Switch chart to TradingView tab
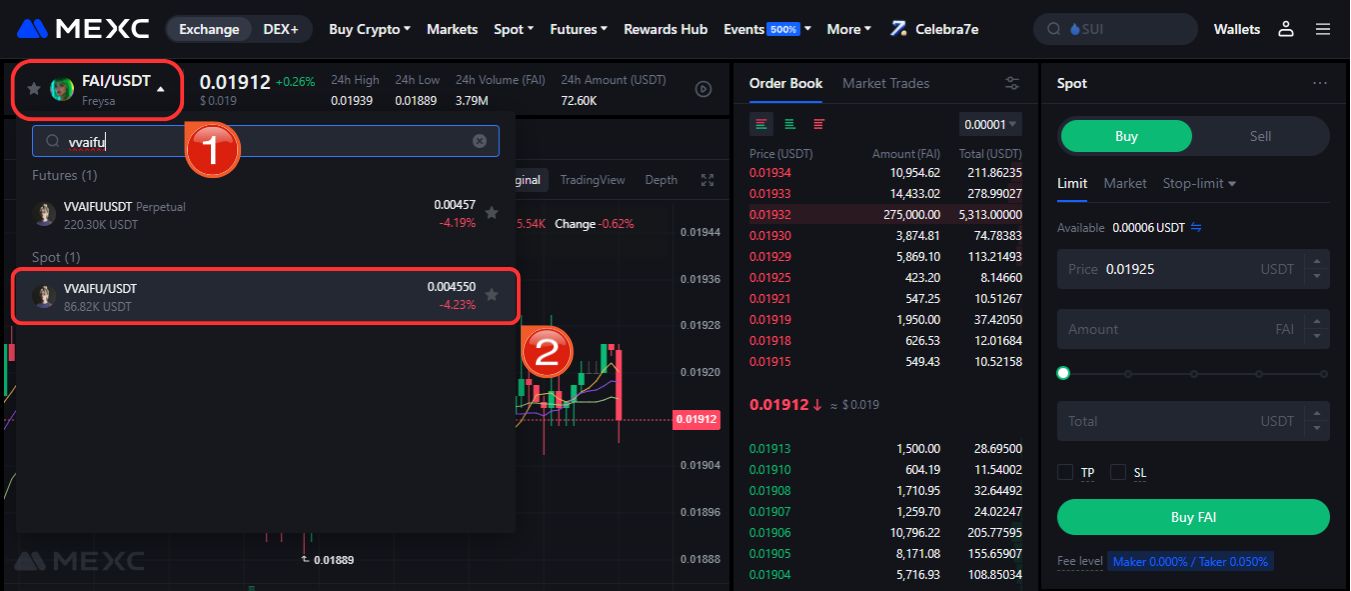 (592, 180)
